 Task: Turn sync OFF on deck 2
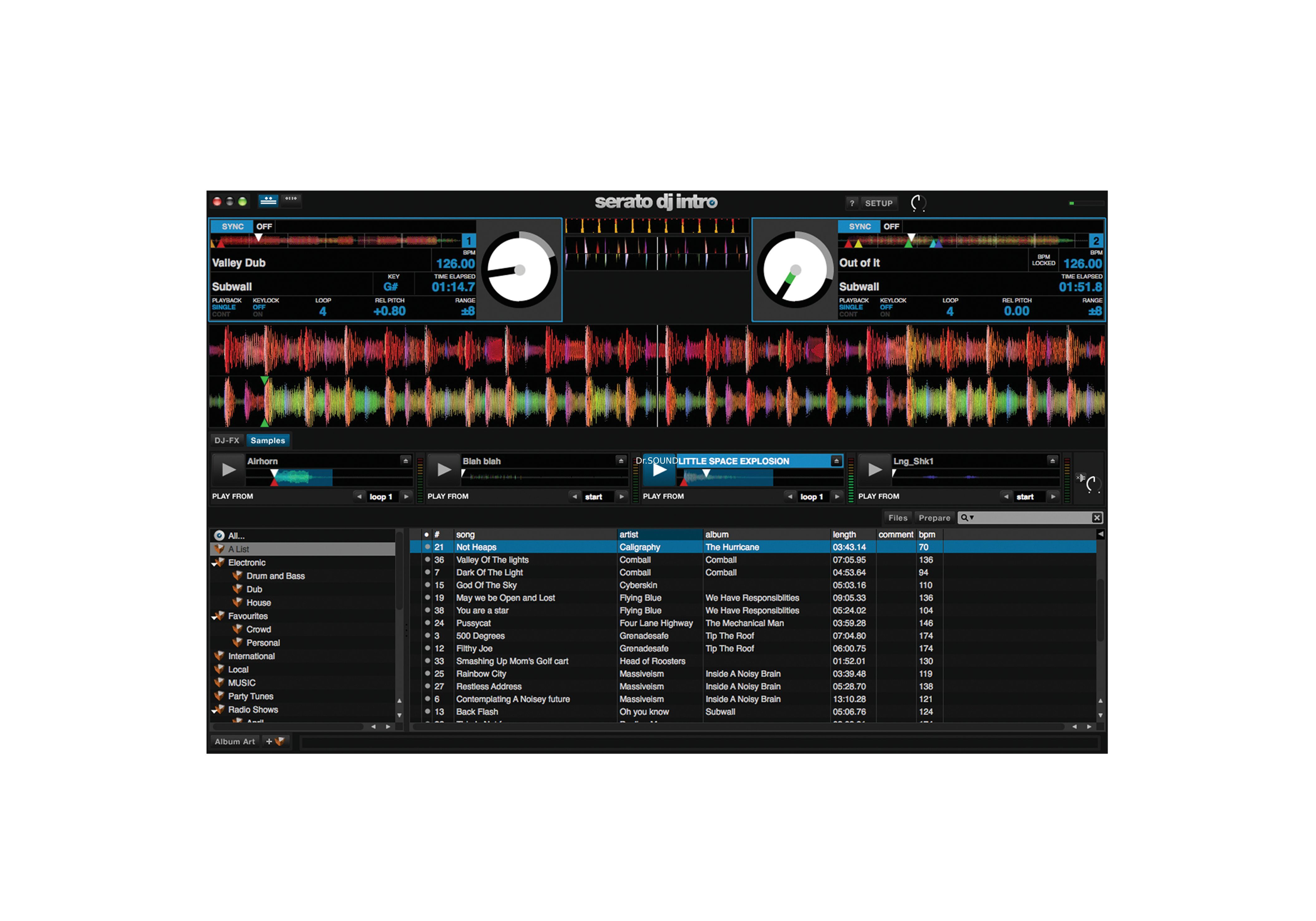click(x=891, y=226)
